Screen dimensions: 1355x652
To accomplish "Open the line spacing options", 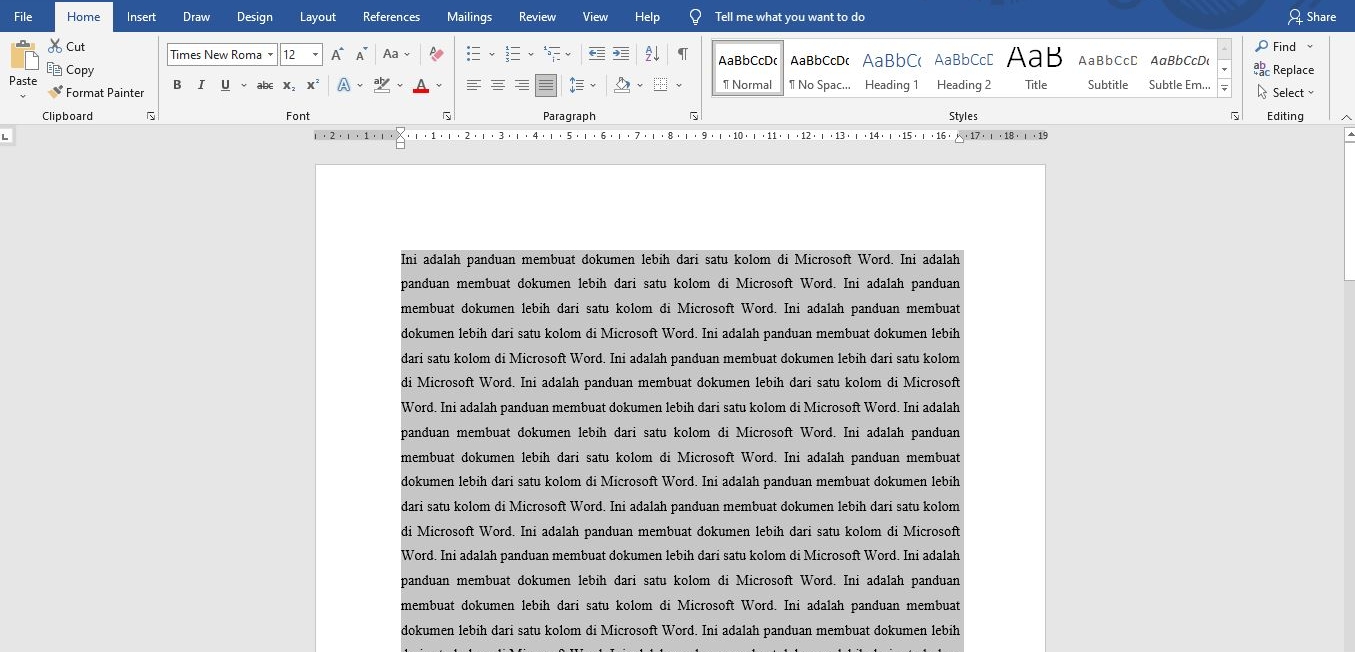I will [583, 85].
